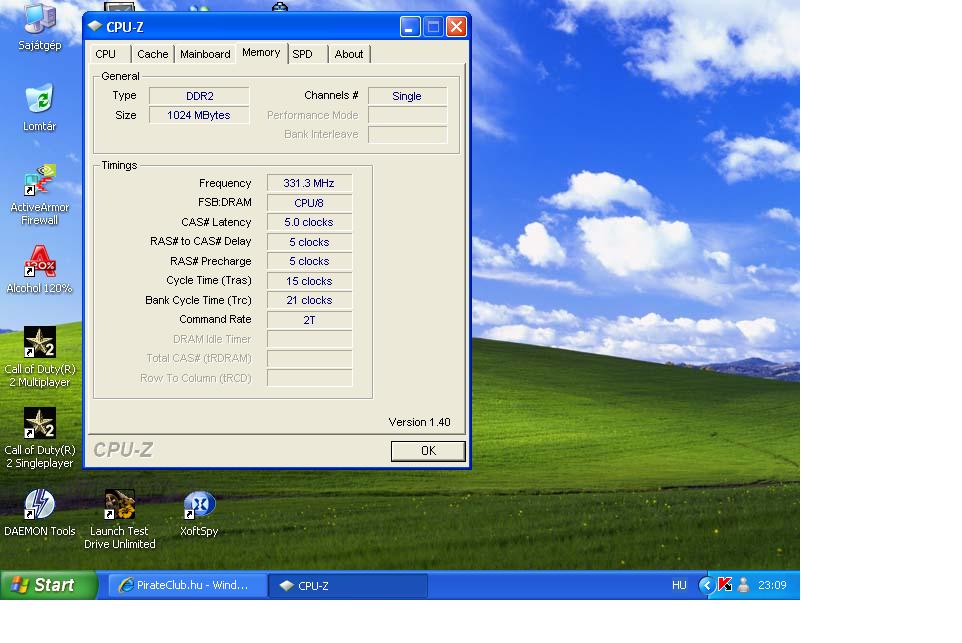
Task: Click the empty Bank Interleave field
Action: (x=407, y=134)
